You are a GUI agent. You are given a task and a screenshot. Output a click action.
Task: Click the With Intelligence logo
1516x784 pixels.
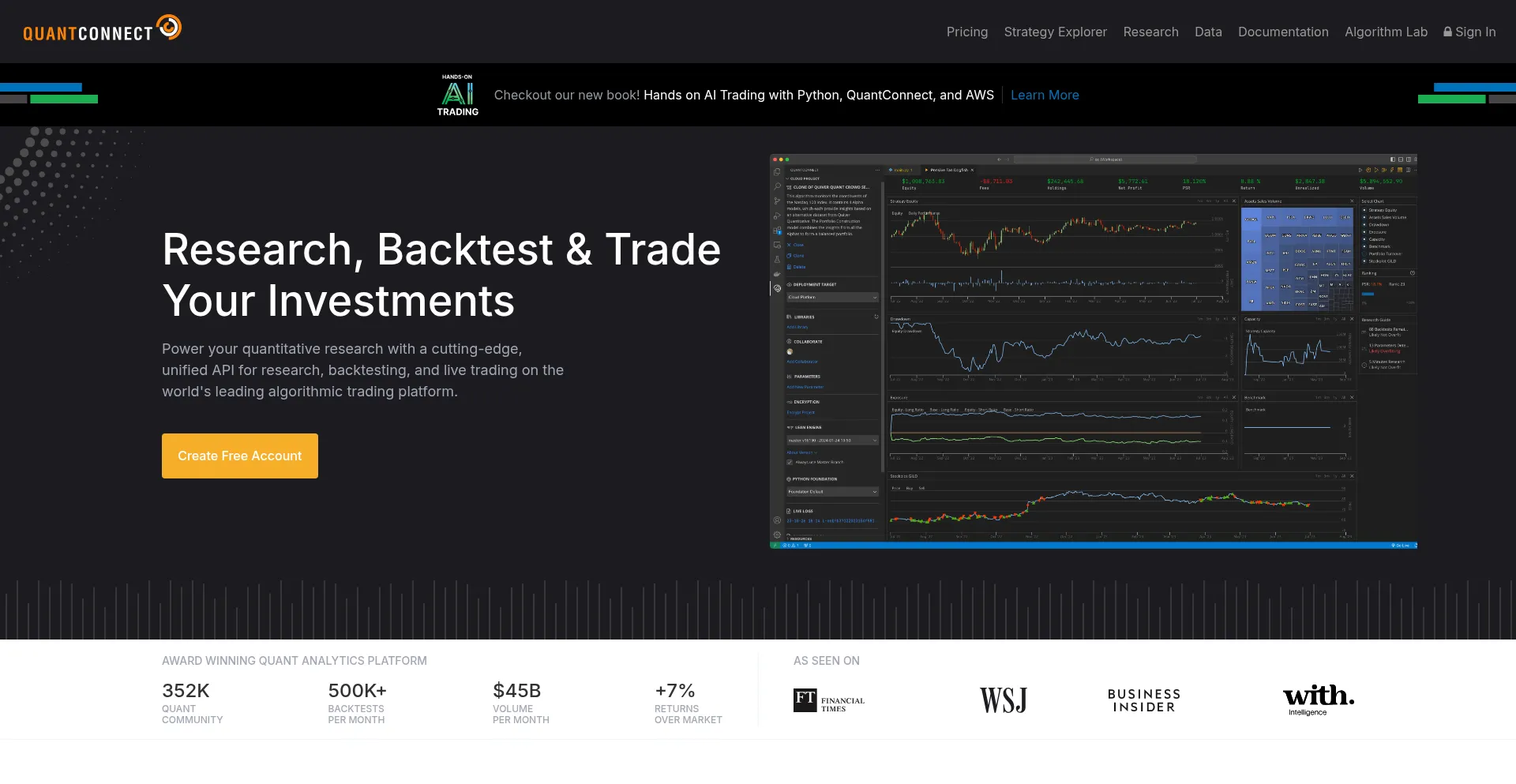point(1319,700)
